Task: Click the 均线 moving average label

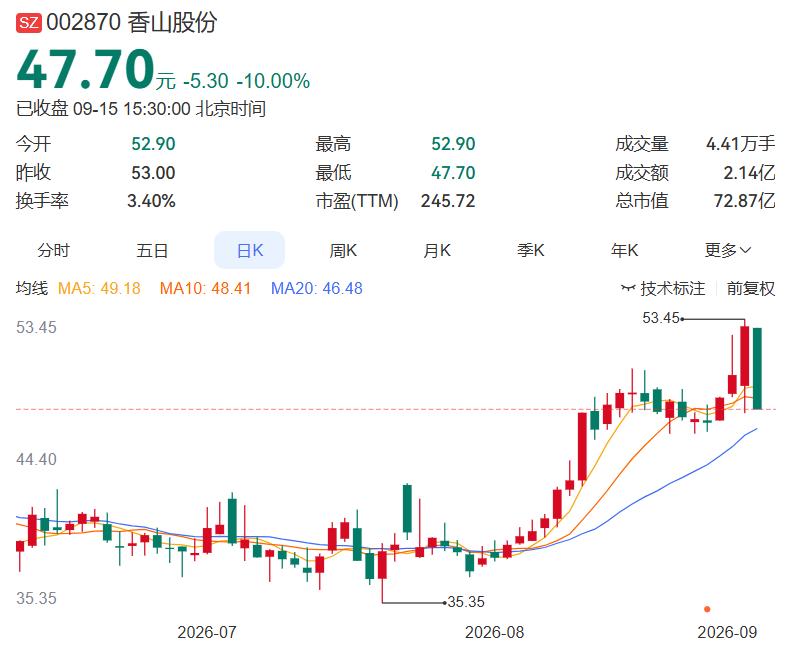Action: click(32, 288)
